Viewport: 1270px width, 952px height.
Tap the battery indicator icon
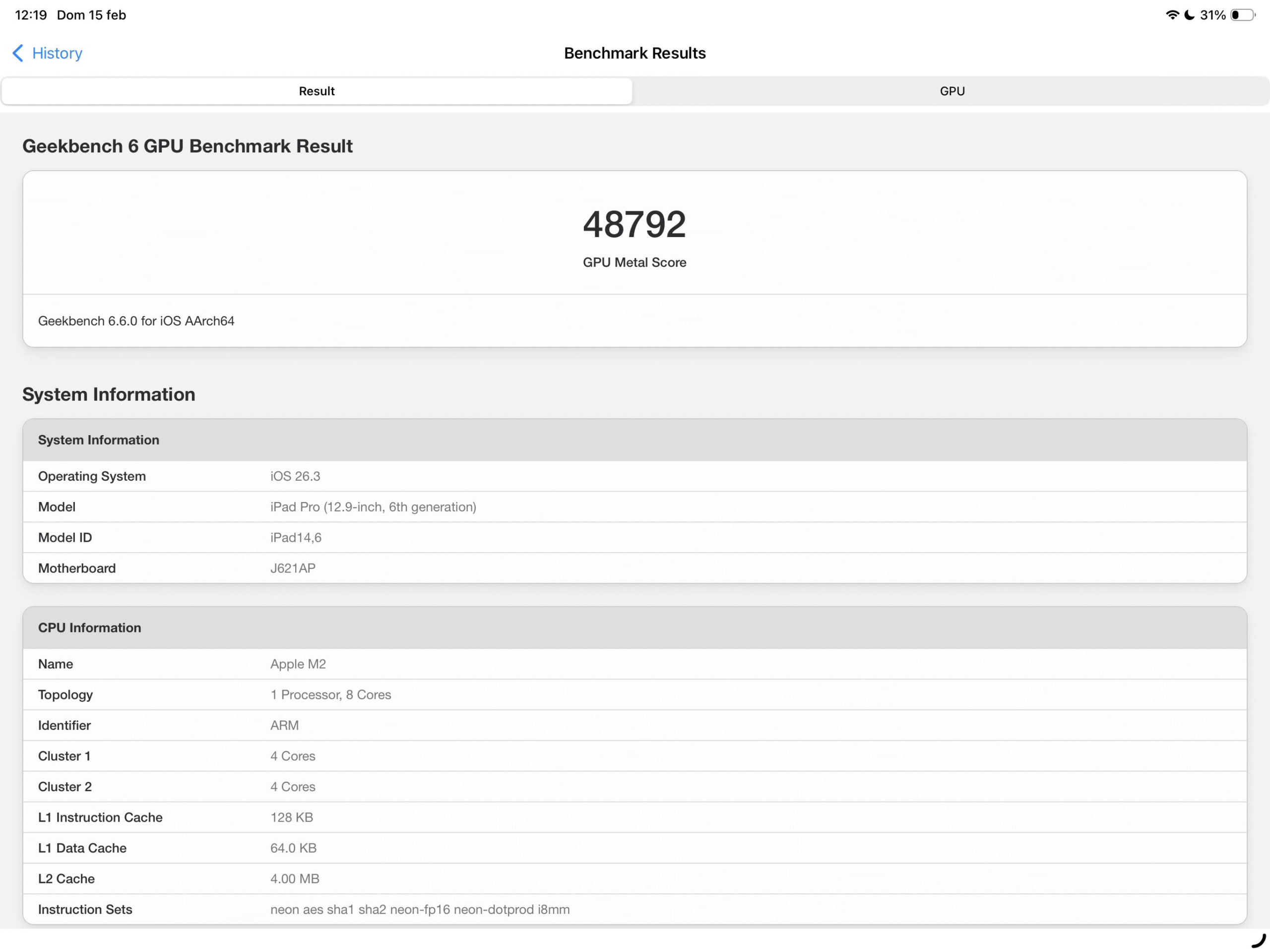tap(1242, 15)
